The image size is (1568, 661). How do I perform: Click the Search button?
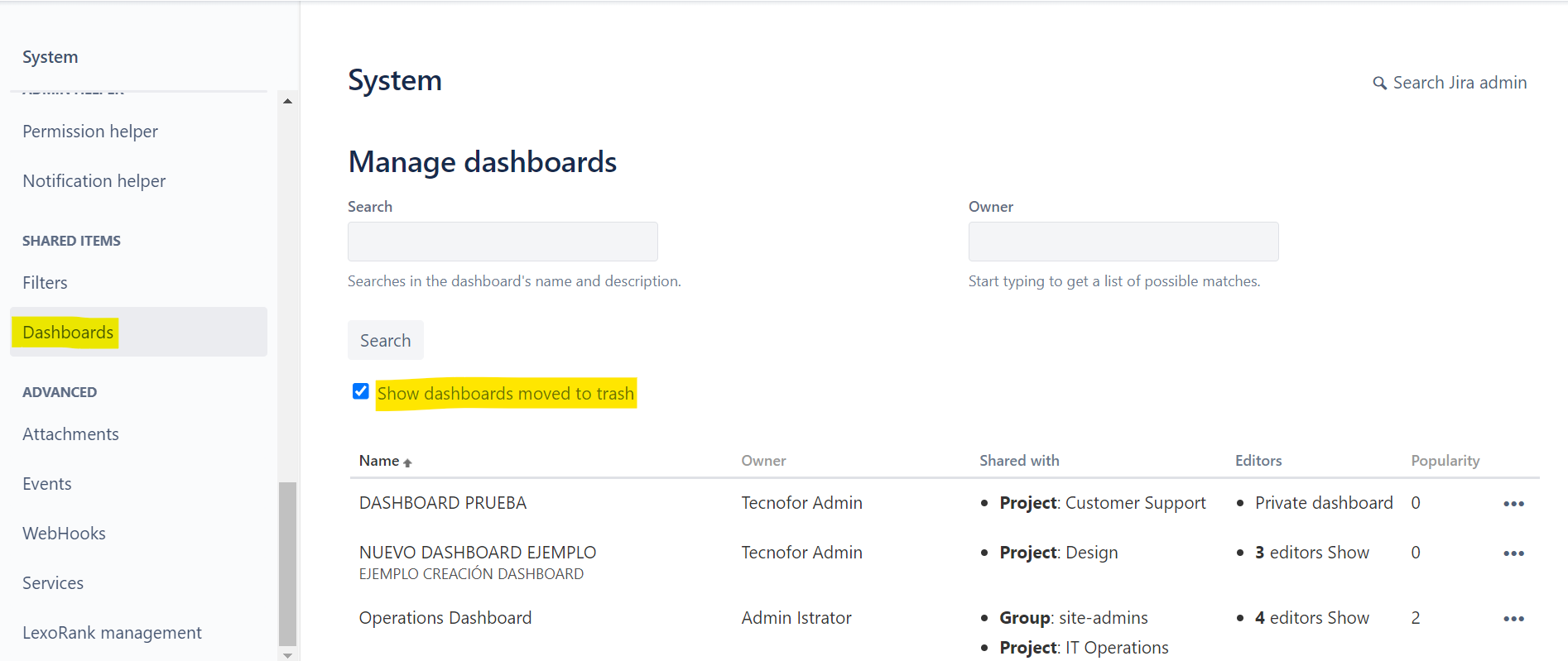385,340
